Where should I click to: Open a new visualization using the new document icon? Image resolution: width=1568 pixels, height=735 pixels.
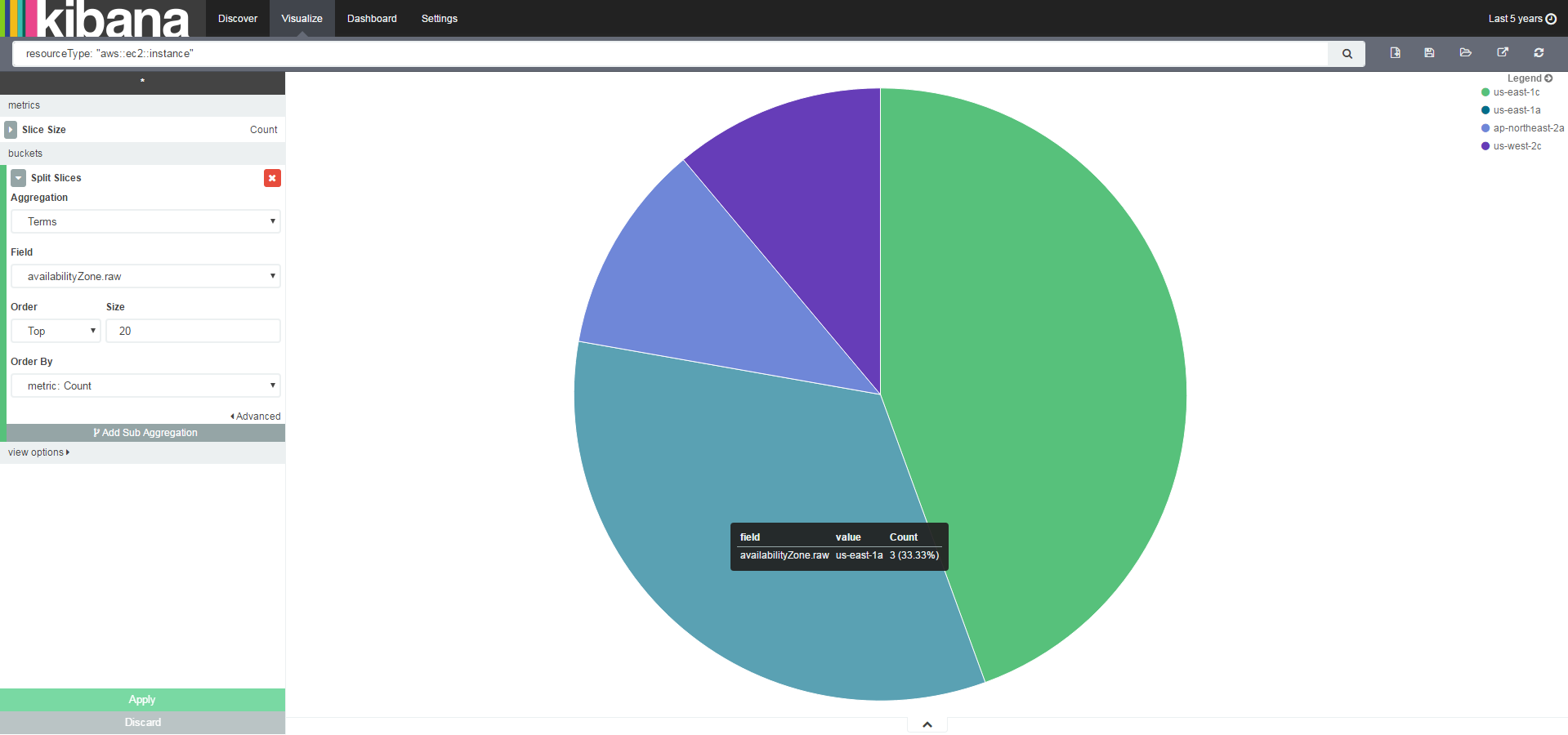(x=1394, y=52)
